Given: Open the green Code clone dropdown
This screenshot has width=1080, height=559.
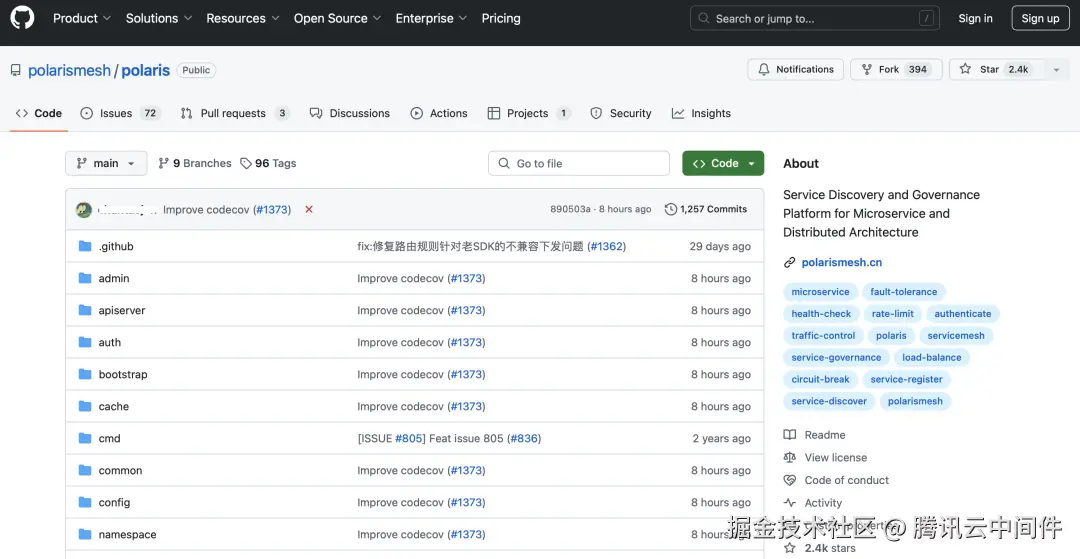Looking at the screenshot, I should pyautogui.click(x=723, y=163).
